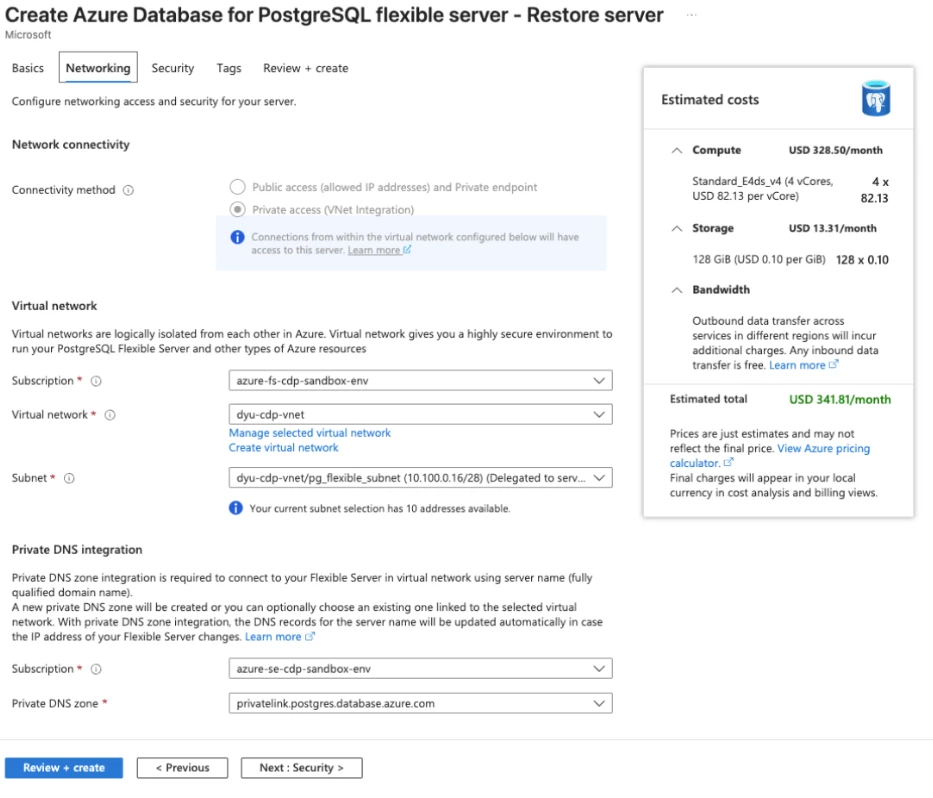
Task: Open the Tags tab
Action: click(x=229, y=68)
